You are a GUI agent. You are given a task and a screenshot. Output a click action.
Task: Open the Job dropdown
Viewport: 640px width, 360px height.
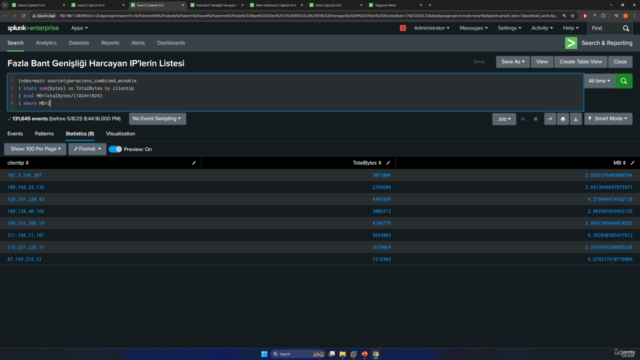tap(504, 119)
